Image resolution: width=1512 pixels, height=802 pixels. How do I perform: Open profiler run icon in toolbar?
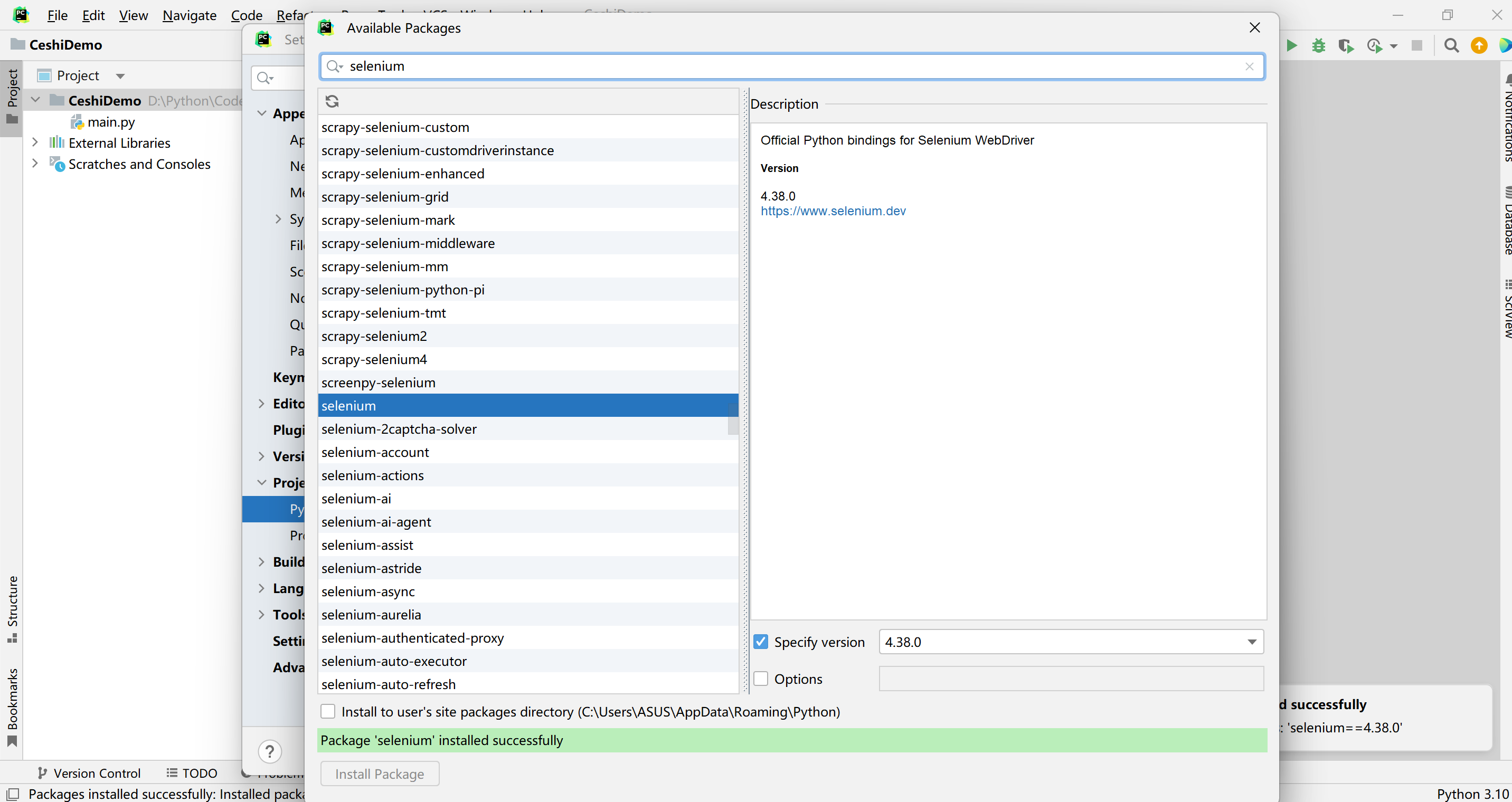tap(1375, 45)
